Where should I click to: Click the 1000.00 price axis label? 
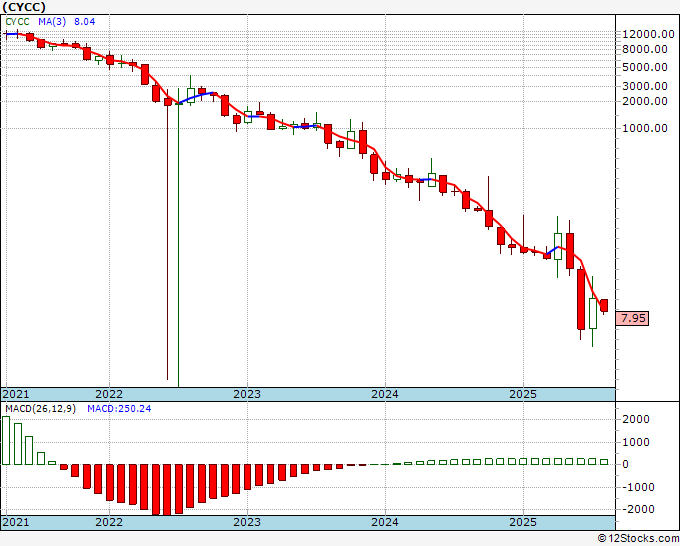coord(645,128)
